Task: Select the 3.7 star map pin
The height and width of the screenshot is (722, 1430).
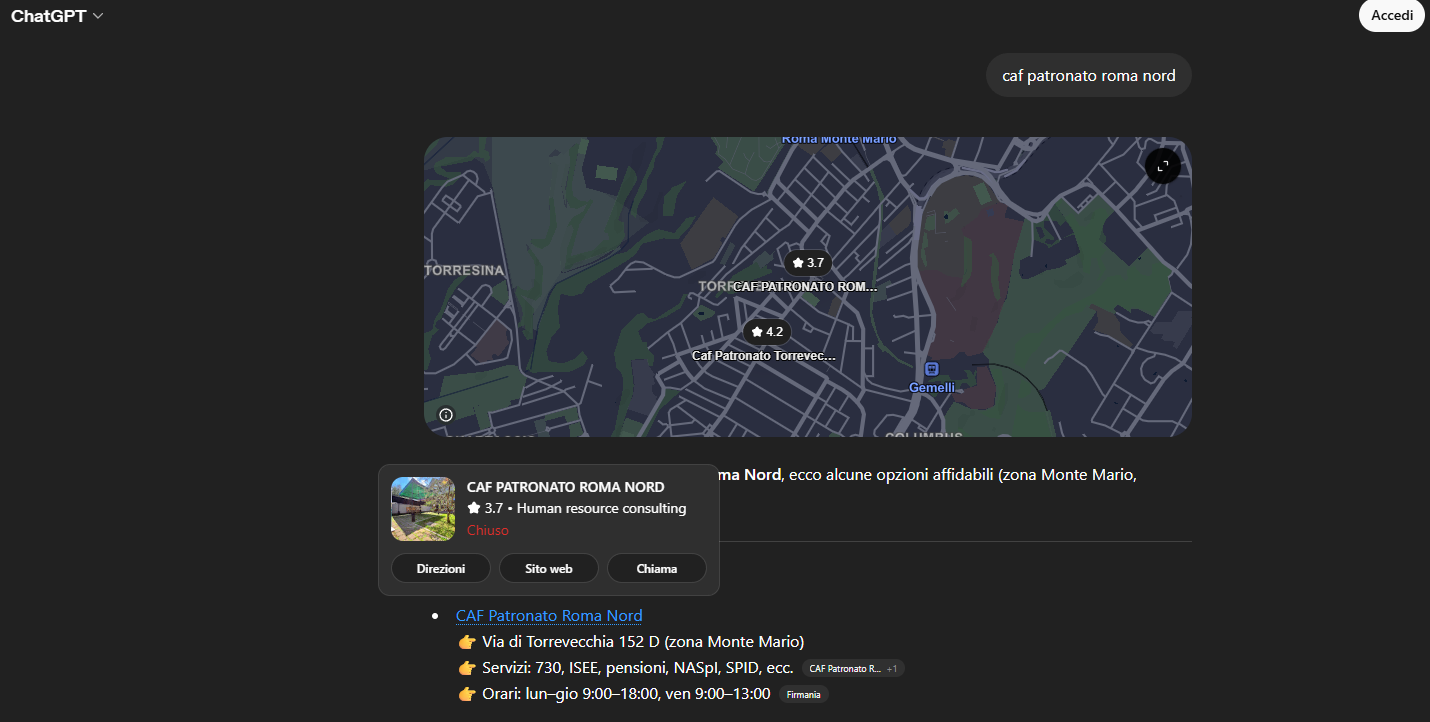Action: pyautogui.click(x=807, y=263)
